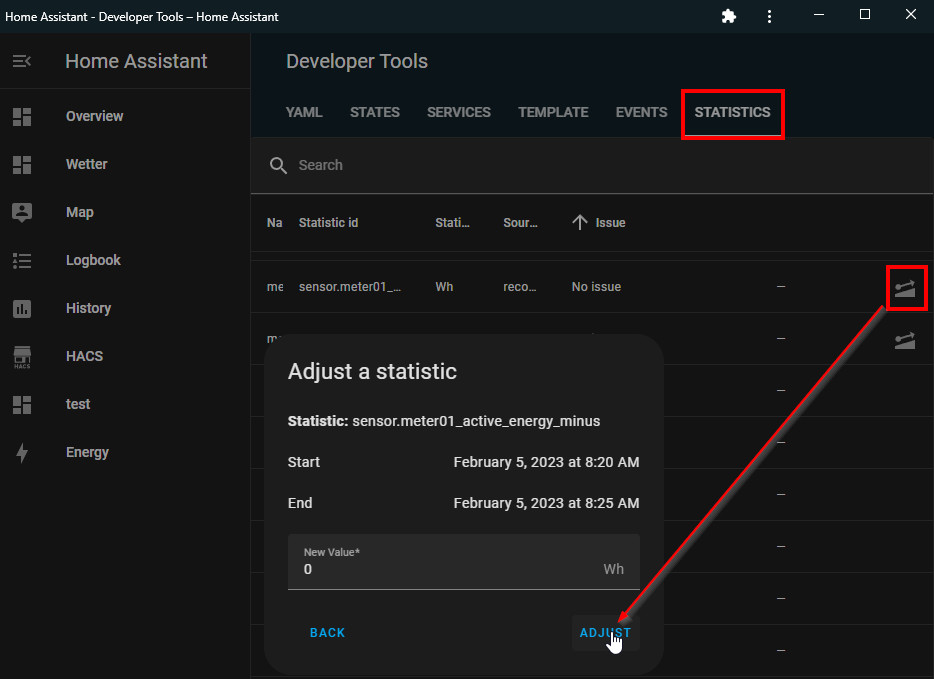Open the Overview dashboard icon
This screenshot has height=679, width=934.
click(22, 116)
